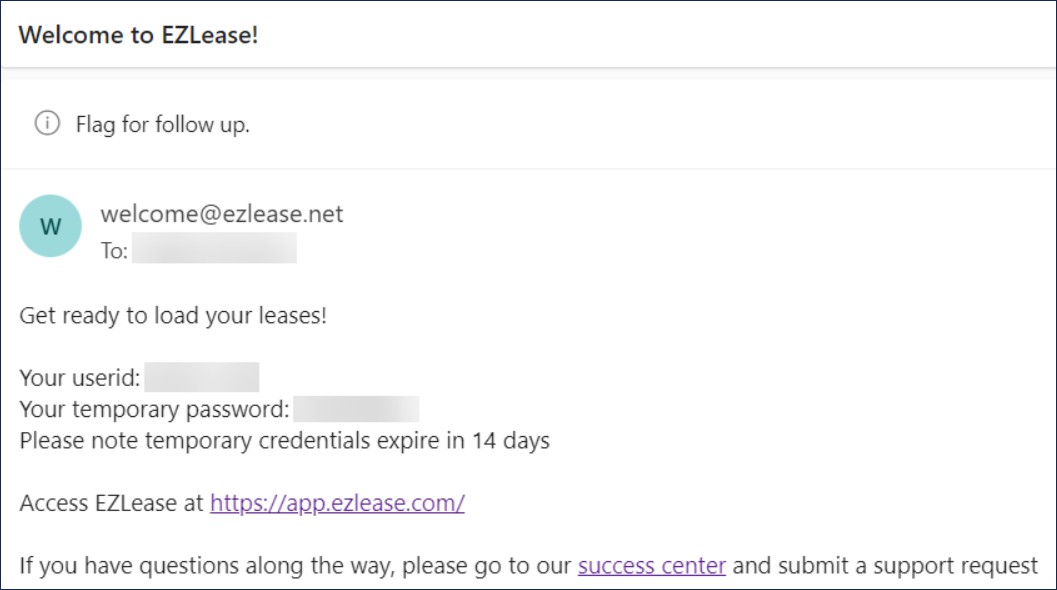Open the success center link
The image size is (1057, 590).
click(x=652, y=566)
